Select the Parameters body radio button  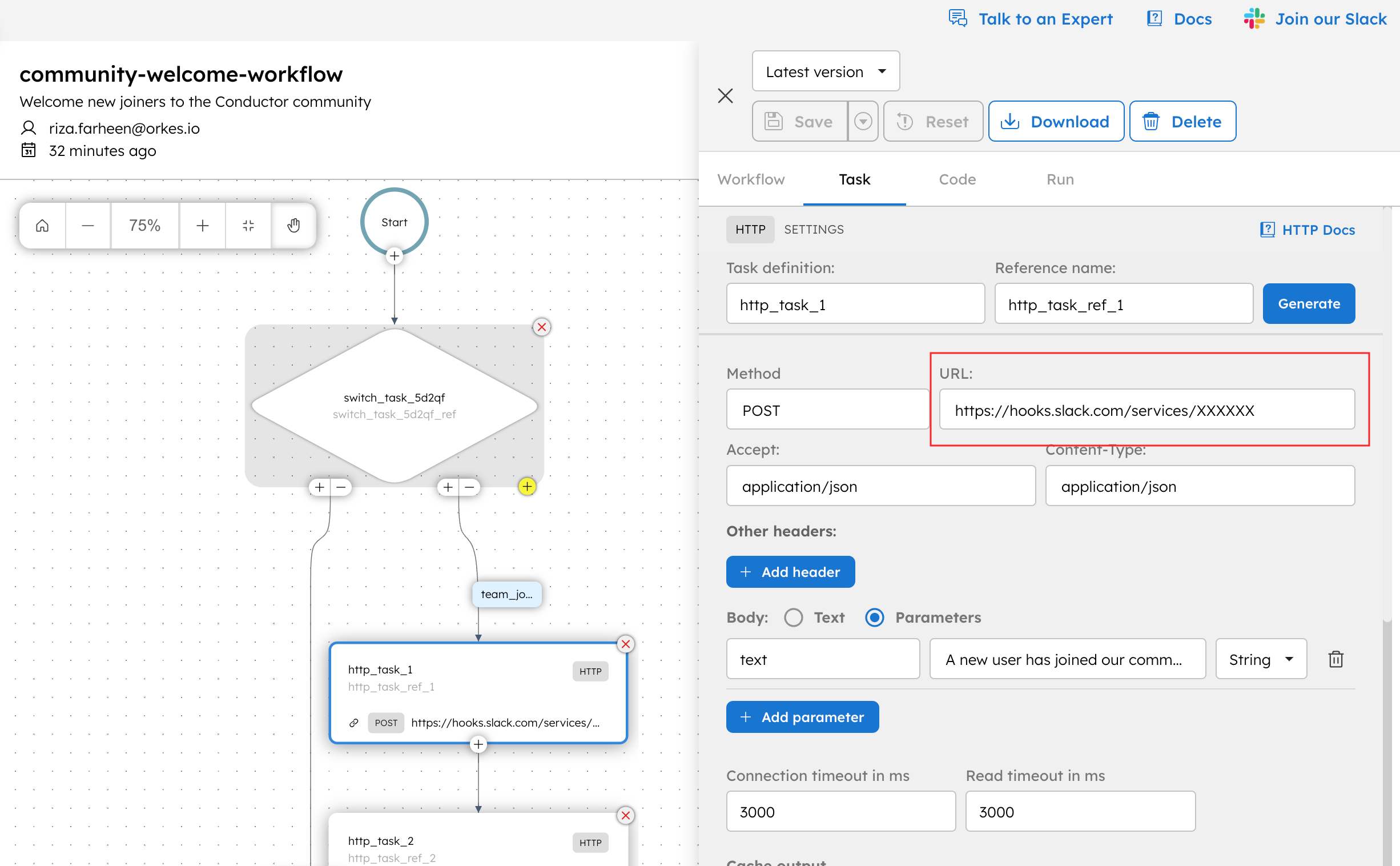click(874, 618)
